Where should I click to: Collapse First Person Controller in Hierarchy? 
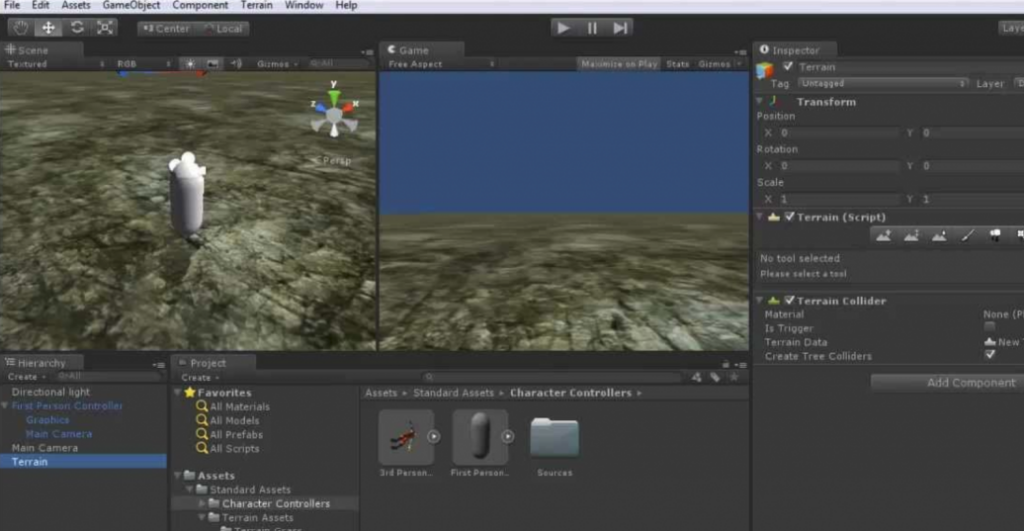click(5, 406)
